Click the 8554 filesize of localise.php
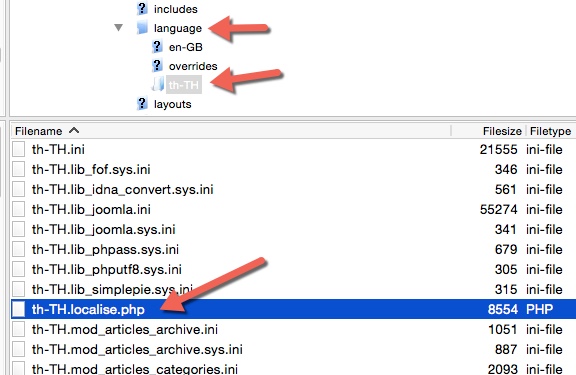 [503, 309]
